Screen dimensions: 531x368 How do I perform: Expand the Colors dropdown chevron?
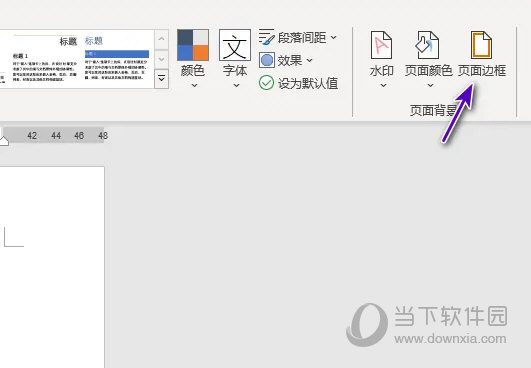[x=194, y=85]
